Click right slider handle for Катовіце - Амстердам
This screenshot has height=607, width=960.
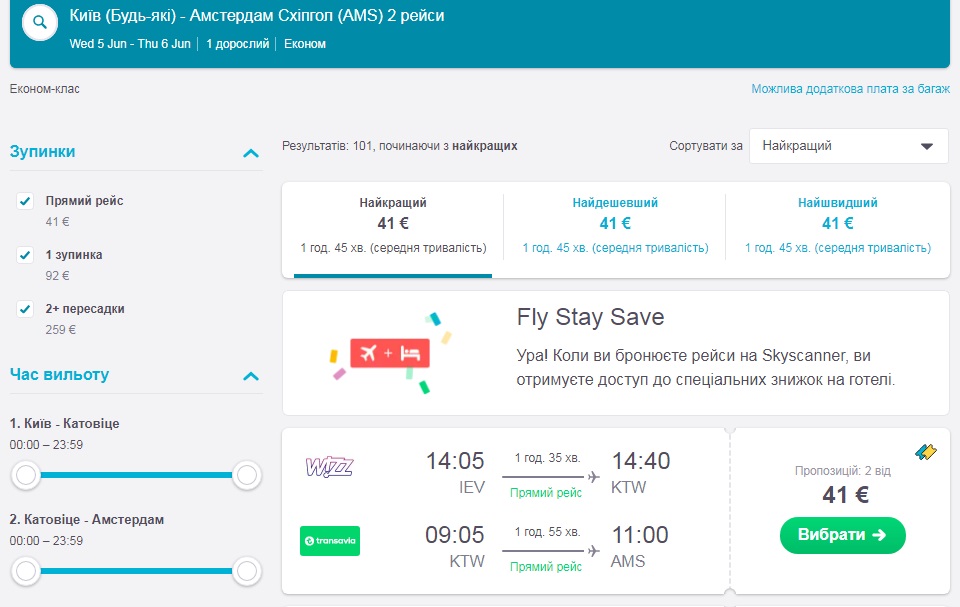246,572
